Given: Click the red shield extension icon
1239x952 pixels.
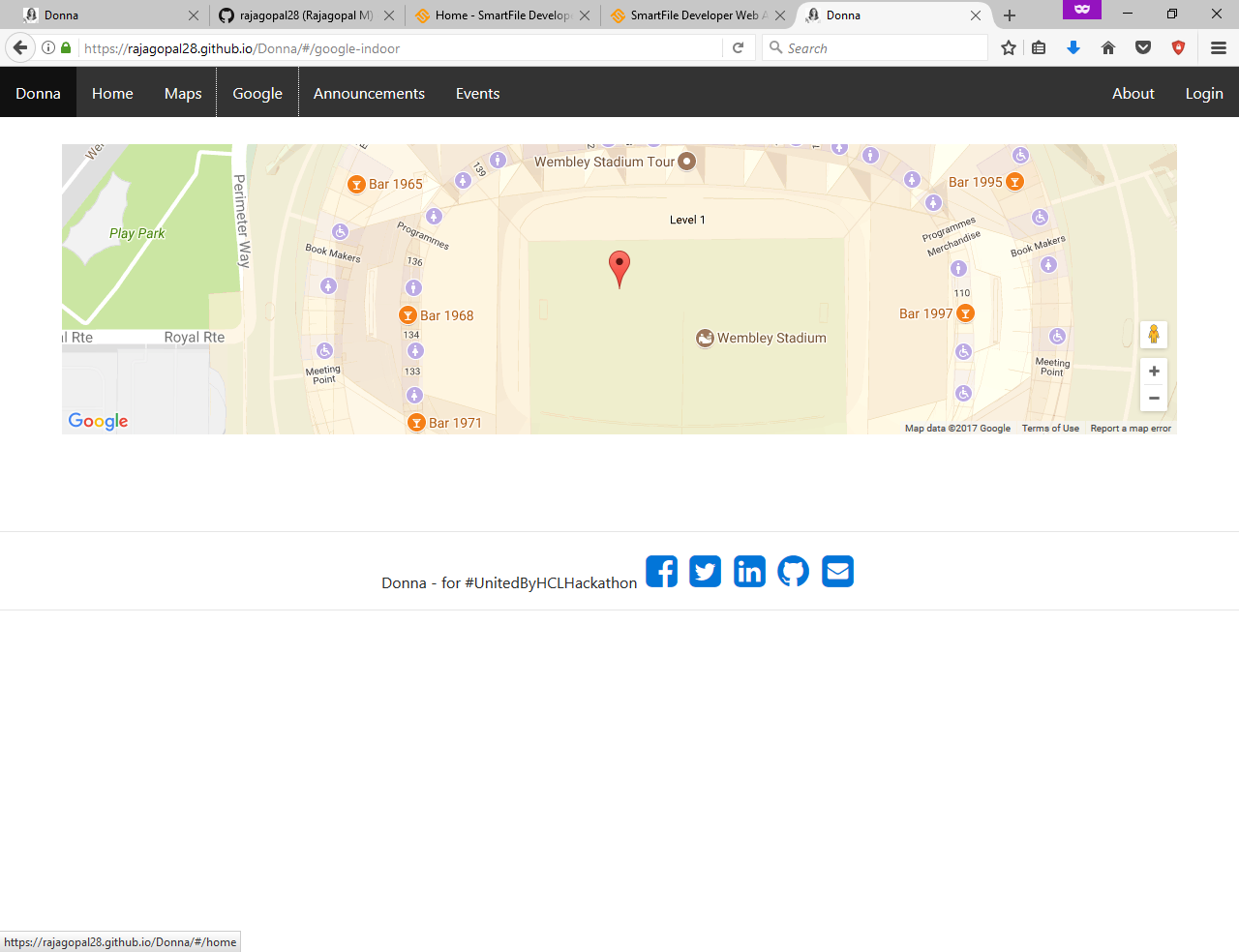Looking at the screenshot, I should [1178, 47].
